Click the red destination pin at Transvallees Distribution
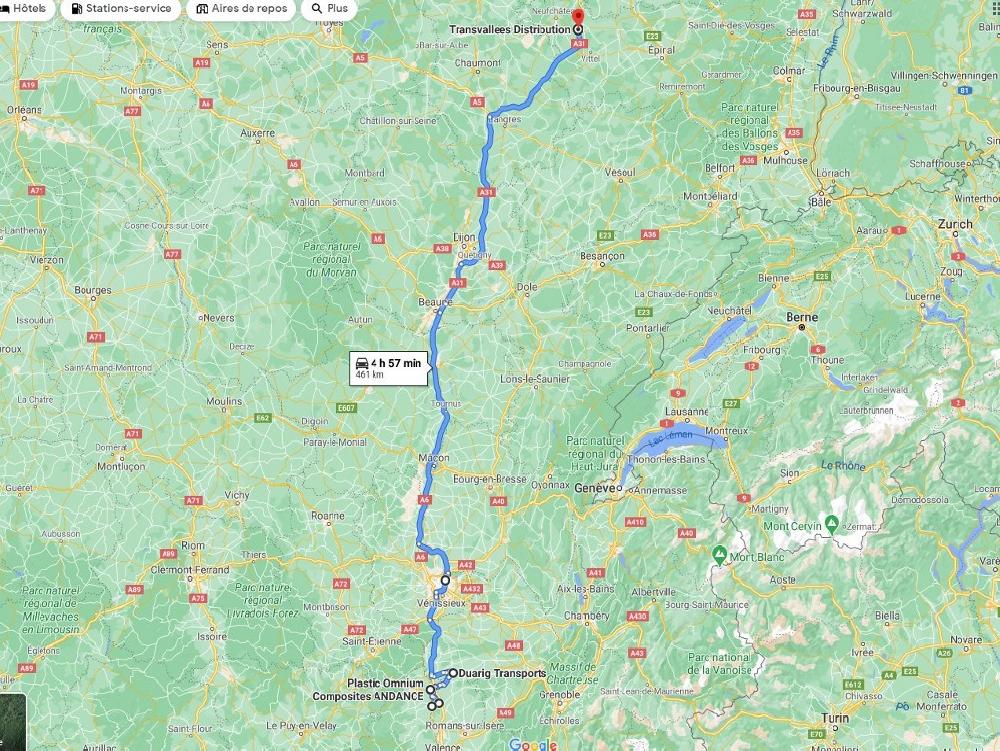This screenshot has height=751, width=1000. pyautogui.click(x=578, y=18)
